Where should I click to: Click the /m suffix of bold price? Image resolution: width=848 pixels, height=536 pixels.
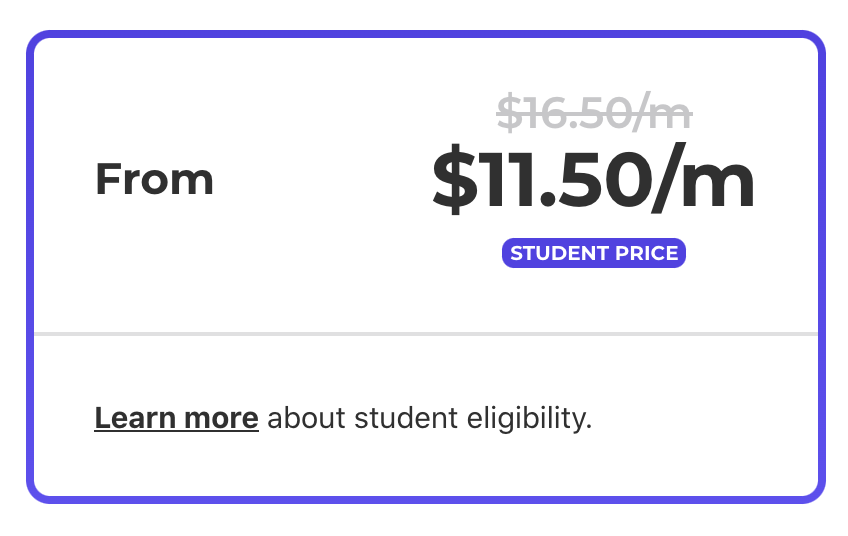[702, 179]
